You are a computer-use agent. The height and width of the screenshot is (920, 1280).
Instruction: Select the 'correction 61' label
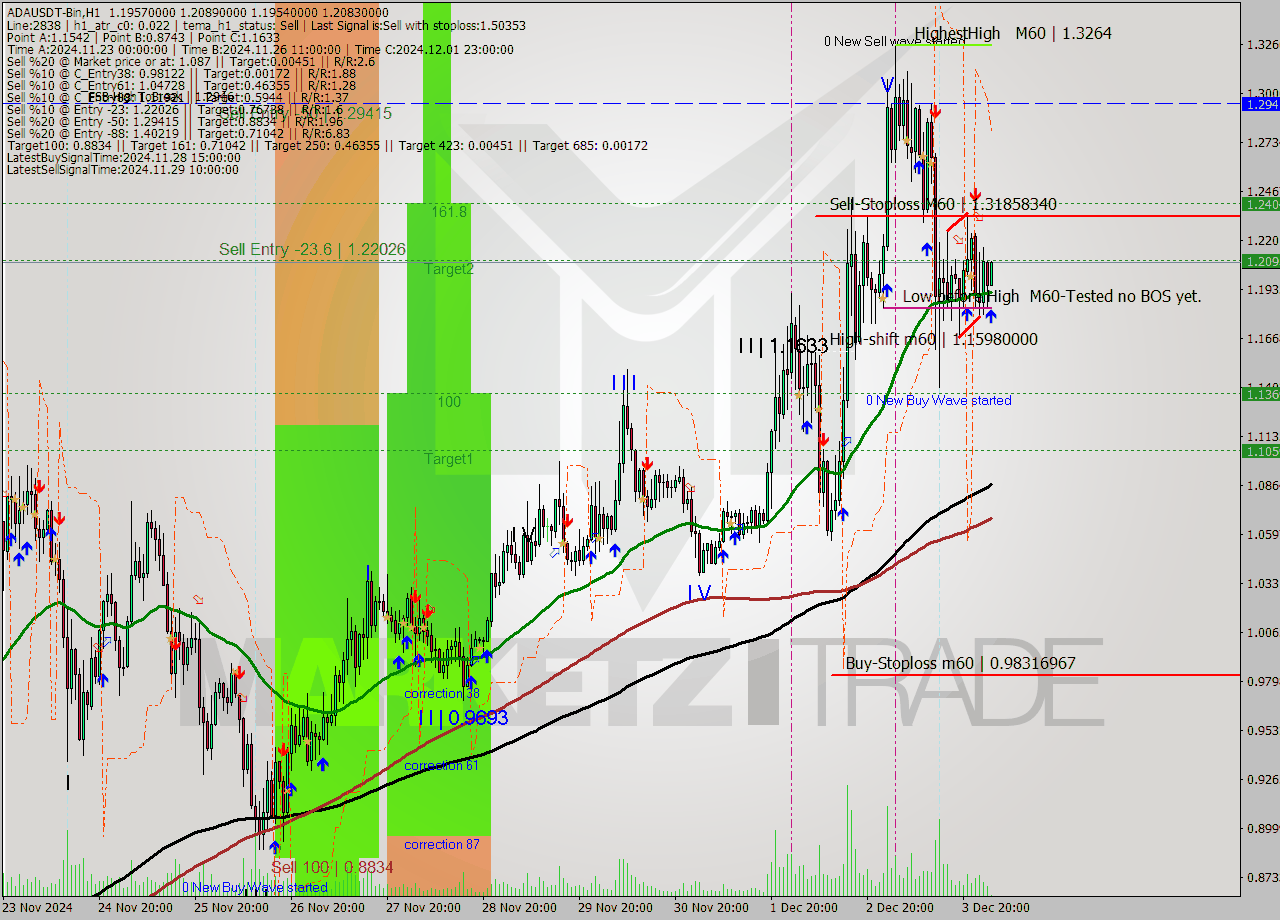click(x=442, y=765)
